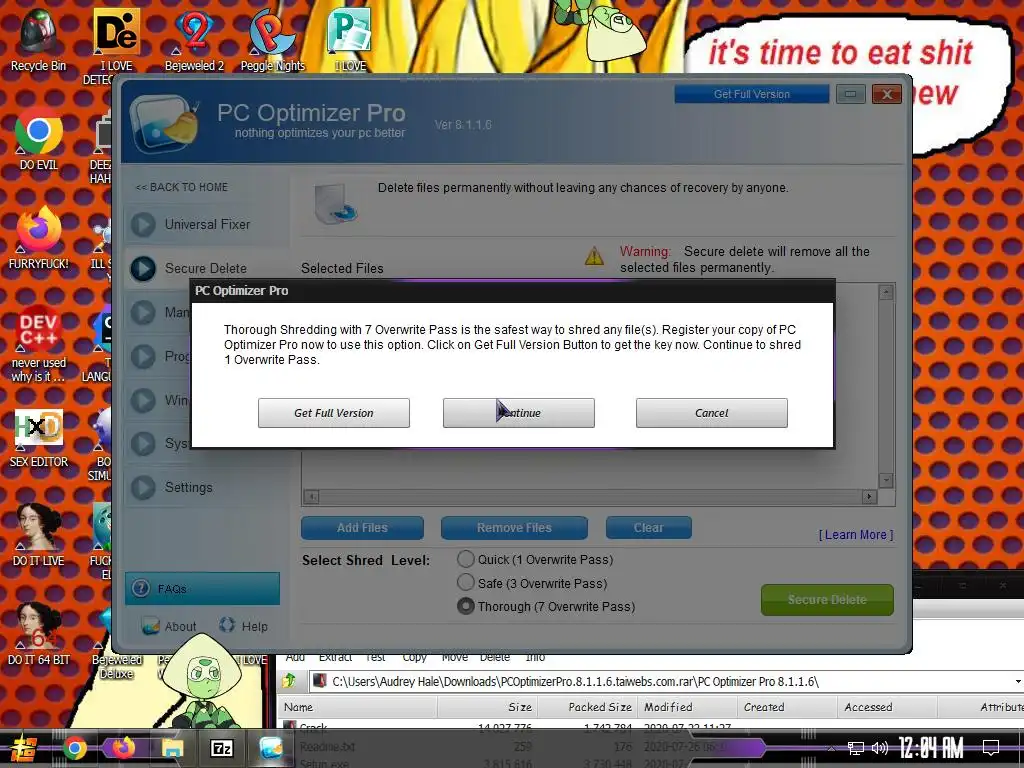Open the 7-Zip address path dropdown

(1017, 681)
